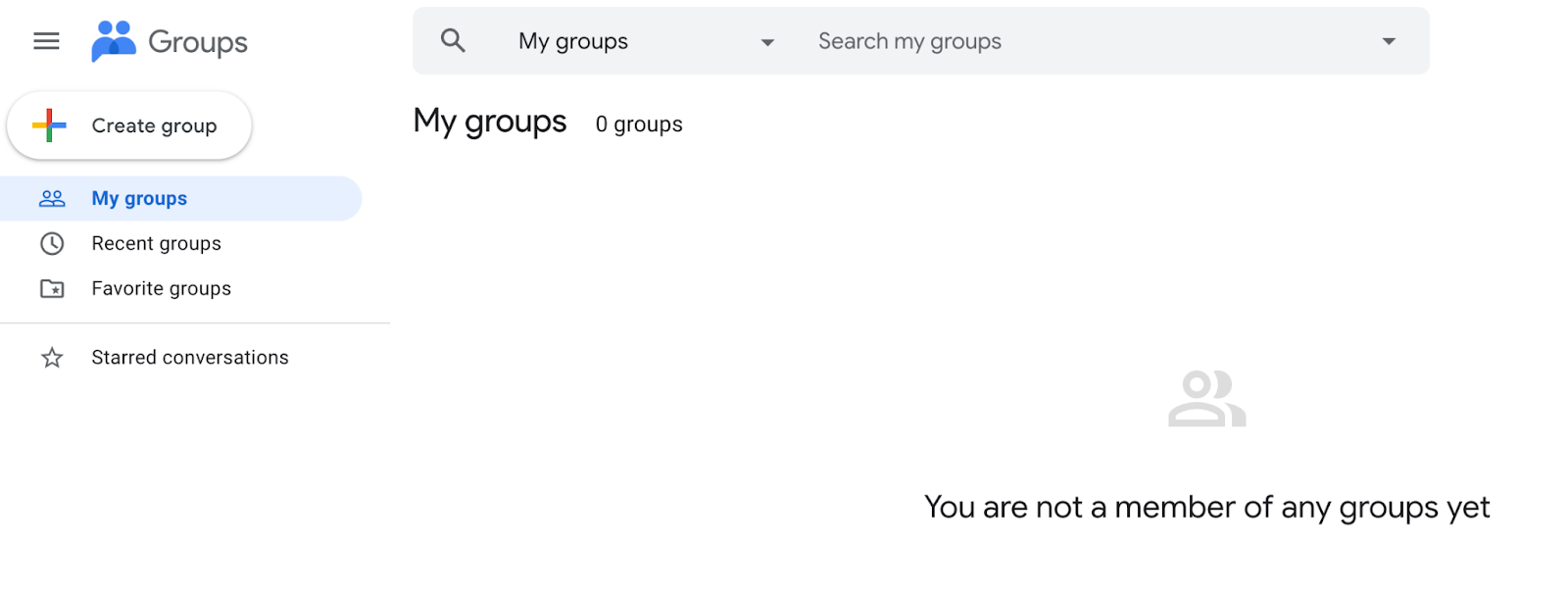Image resolution: width=1568 pixels, height=590 pixels.
Task: Open the hamburger main menu
Action: click(46, 41)
